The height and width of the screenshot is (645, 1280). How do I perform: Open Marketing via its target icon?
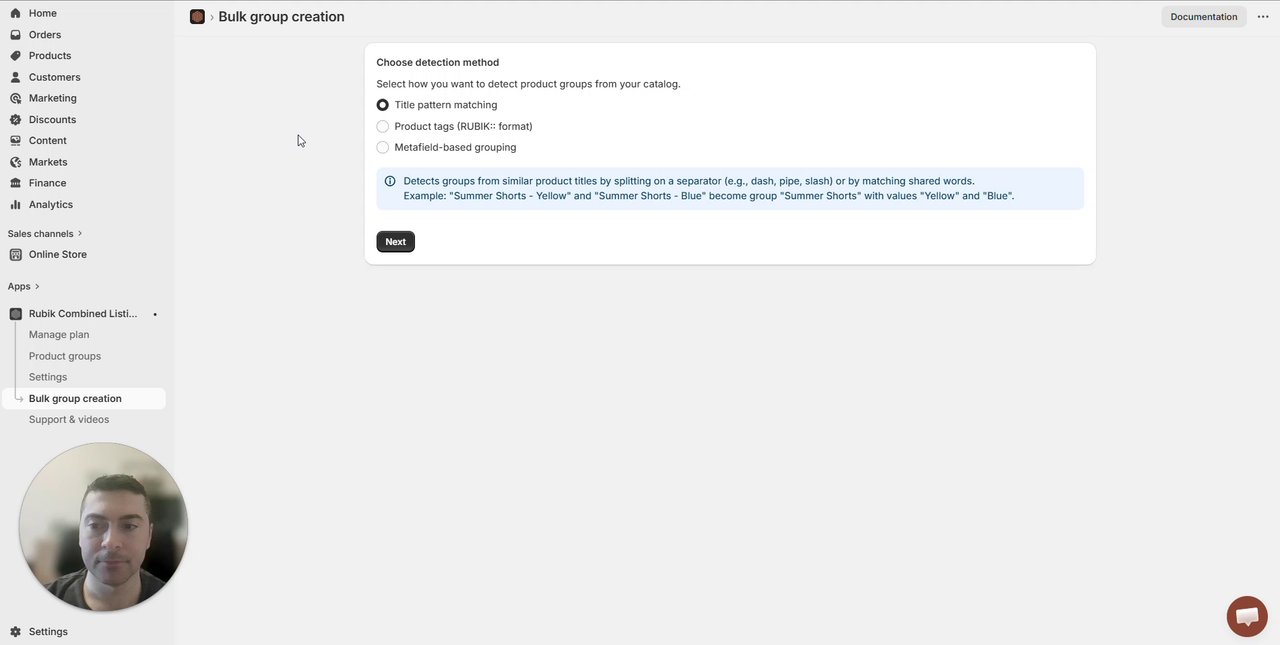pyautogui.click(x=15, y=98)
